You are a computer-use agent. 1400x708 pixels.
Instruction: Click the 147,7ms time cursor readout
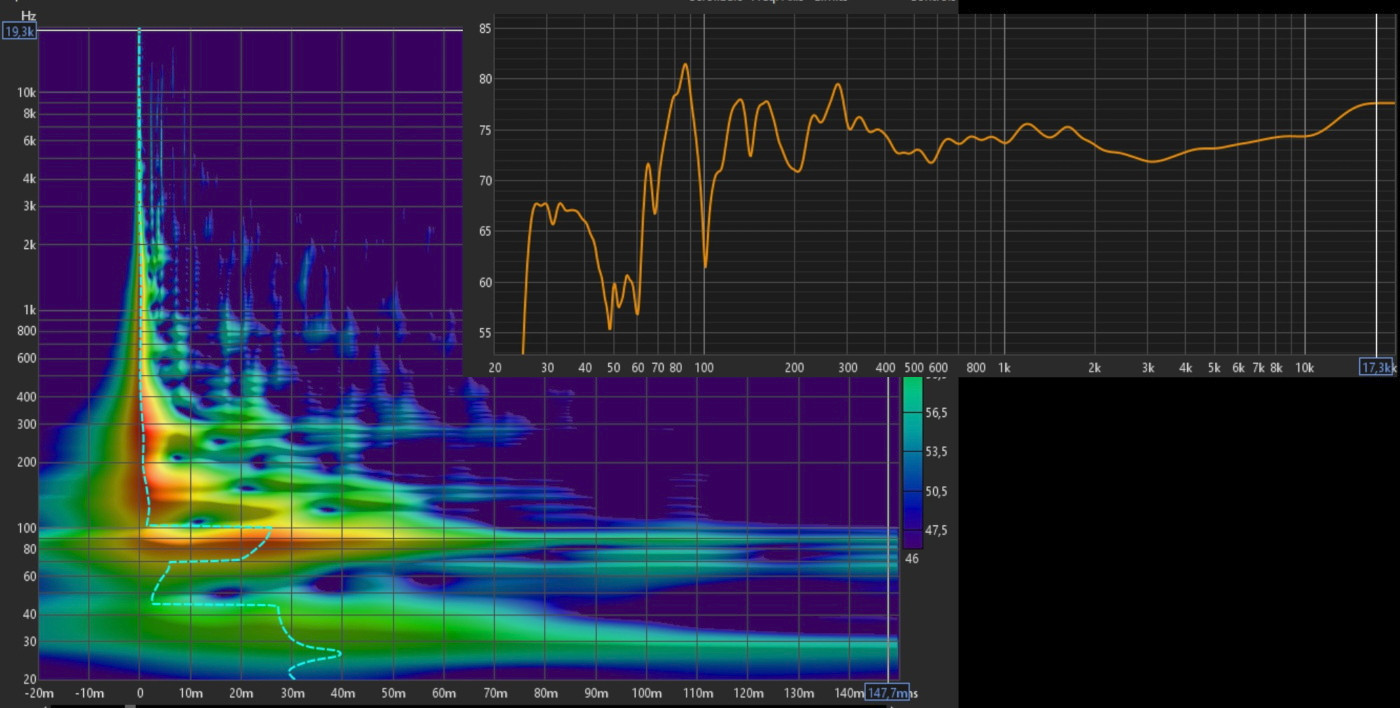pyautogui.click(x=887, y=693)
